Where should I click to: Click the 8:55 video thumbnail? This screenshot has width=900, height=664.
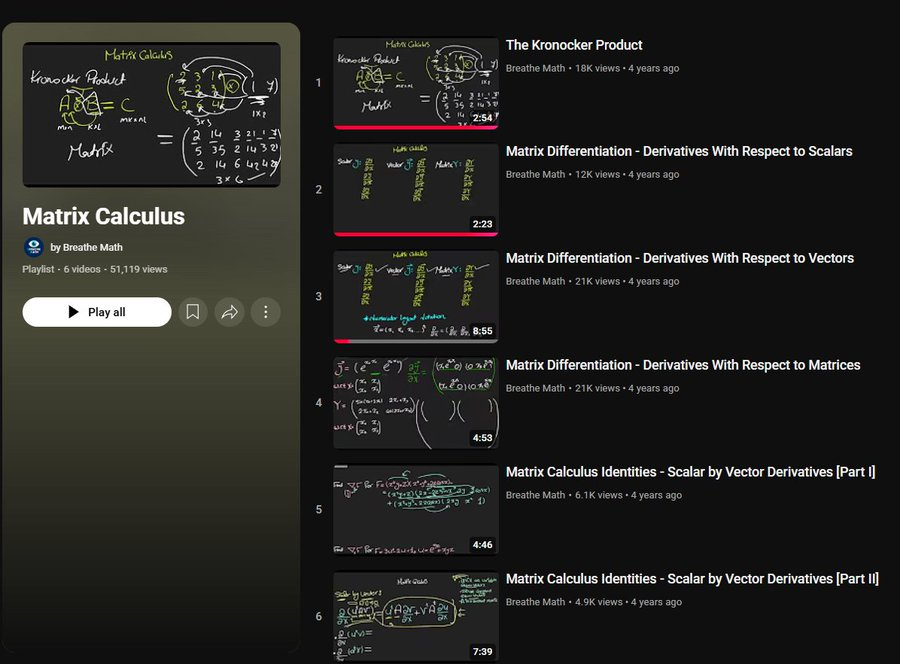(415, 296)
